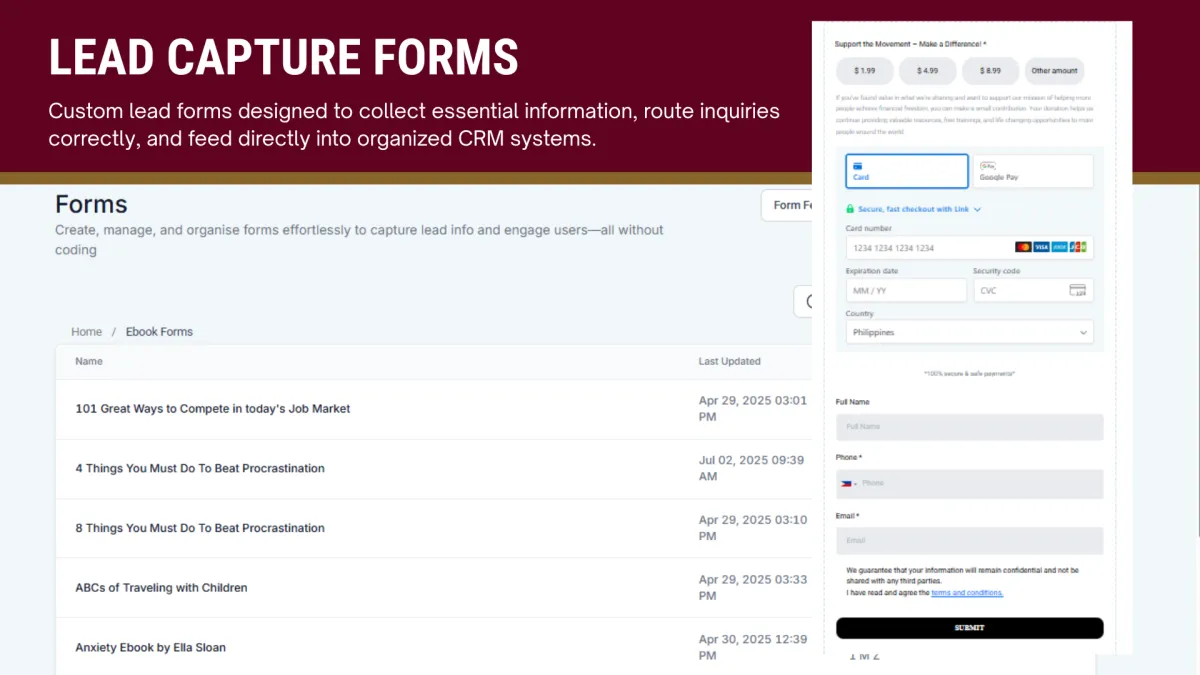The width and height of the screenshot is (1200, 675).
Task: Choose the Google Pay icon option
Action: (x=988, y=166)
